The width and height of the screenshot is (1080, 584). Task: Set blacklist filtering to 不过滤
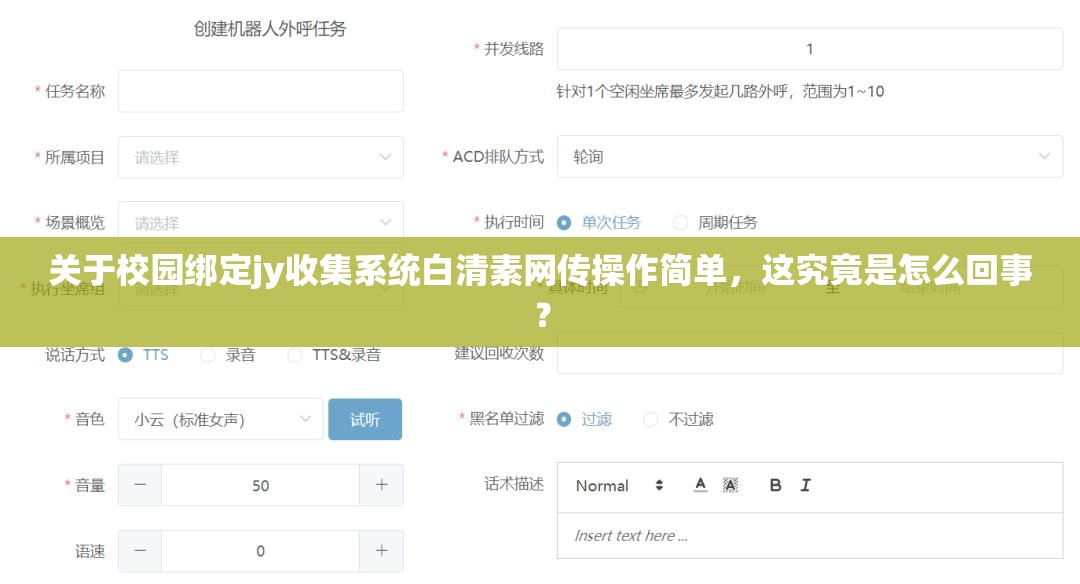[651, 420]
